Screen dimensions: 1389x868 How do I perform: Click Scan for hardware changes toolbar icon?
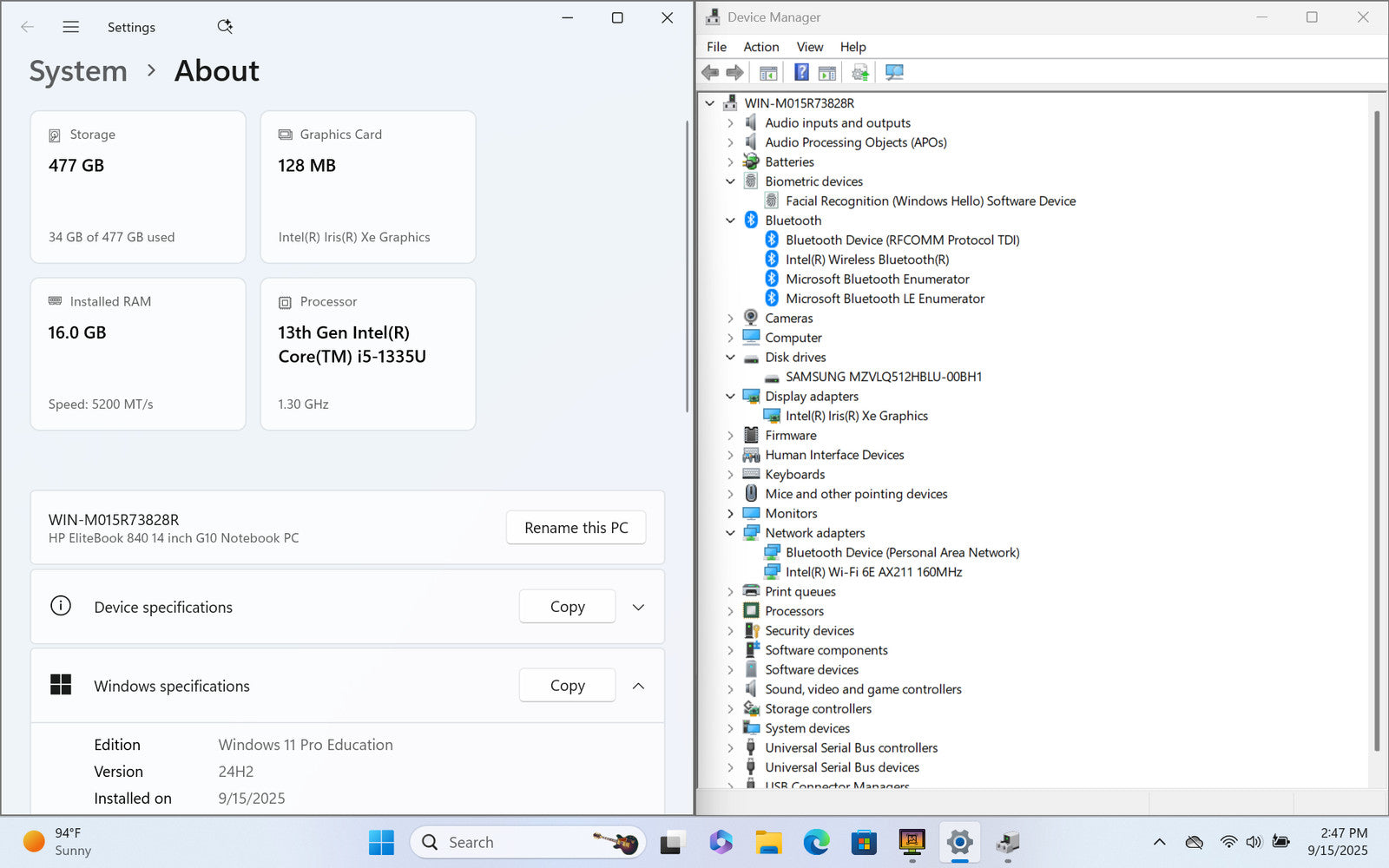(894, 72)
